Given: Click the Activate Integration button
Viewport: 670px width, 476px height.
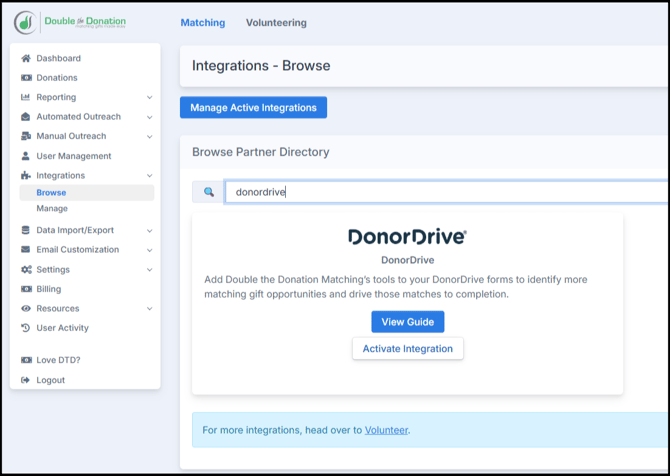Looking at the screenshot, I should [407, 348].
